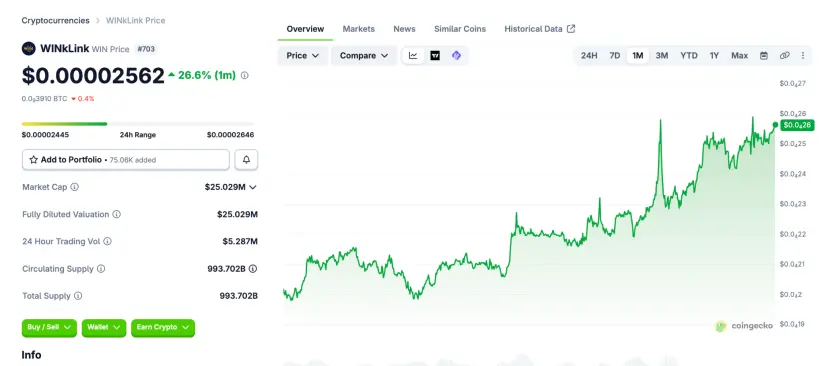Select the 3M time range
The width and height of the screenshot is (824, 366).
[662, 56]
